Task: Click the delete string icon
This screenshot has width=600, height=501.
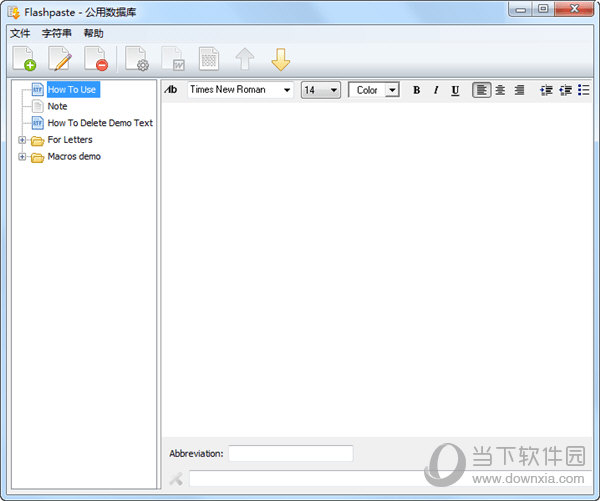Action: click(x=96, y=59)
